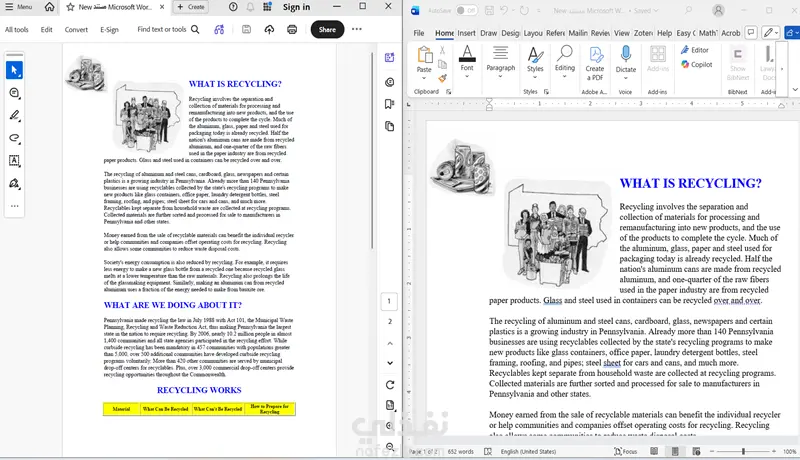
Task: Select the Highlight pen tool in Acrobat
Action: 14,115
